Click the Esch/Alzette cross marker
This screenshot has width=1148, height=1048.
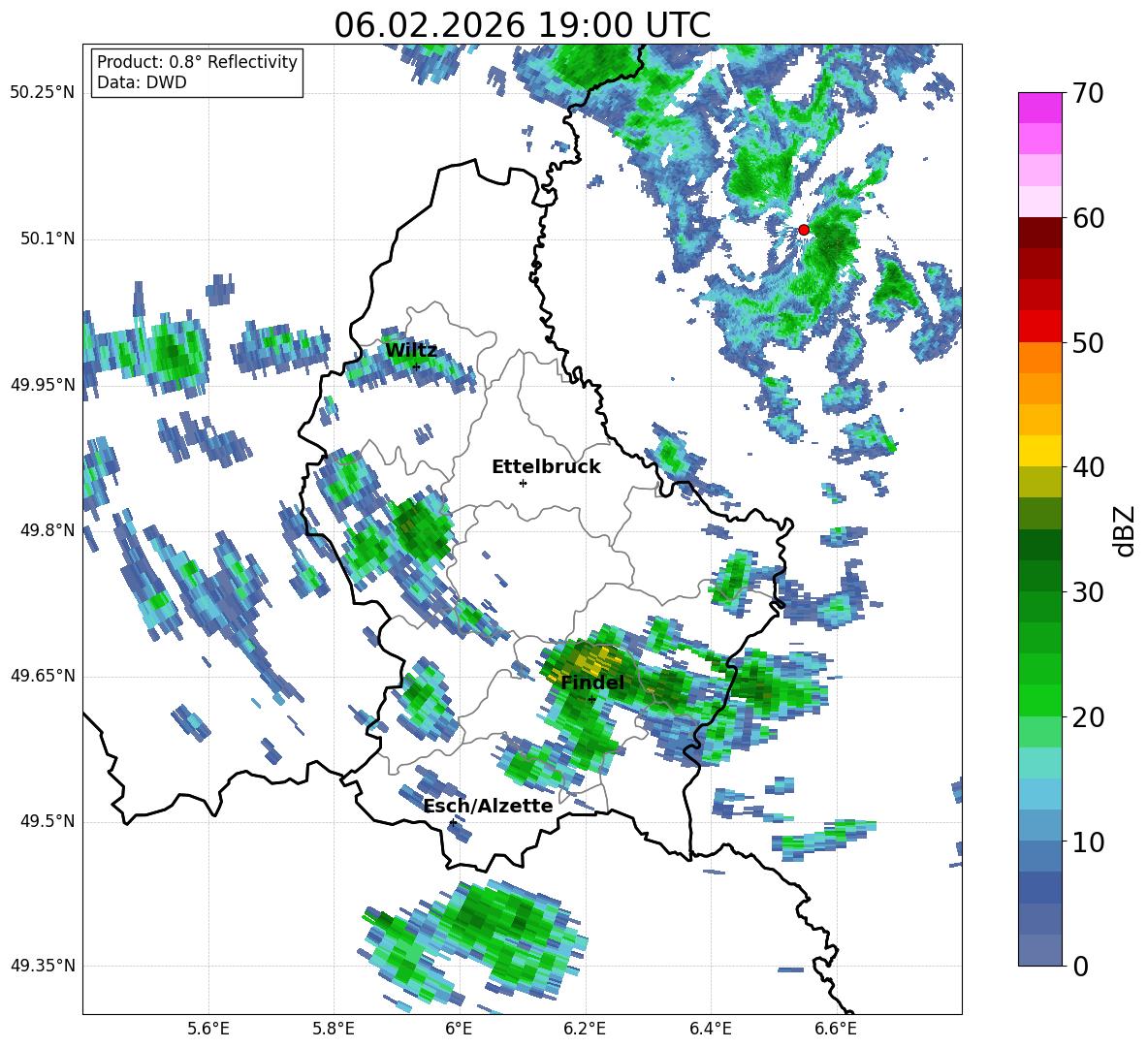point(453,822)
